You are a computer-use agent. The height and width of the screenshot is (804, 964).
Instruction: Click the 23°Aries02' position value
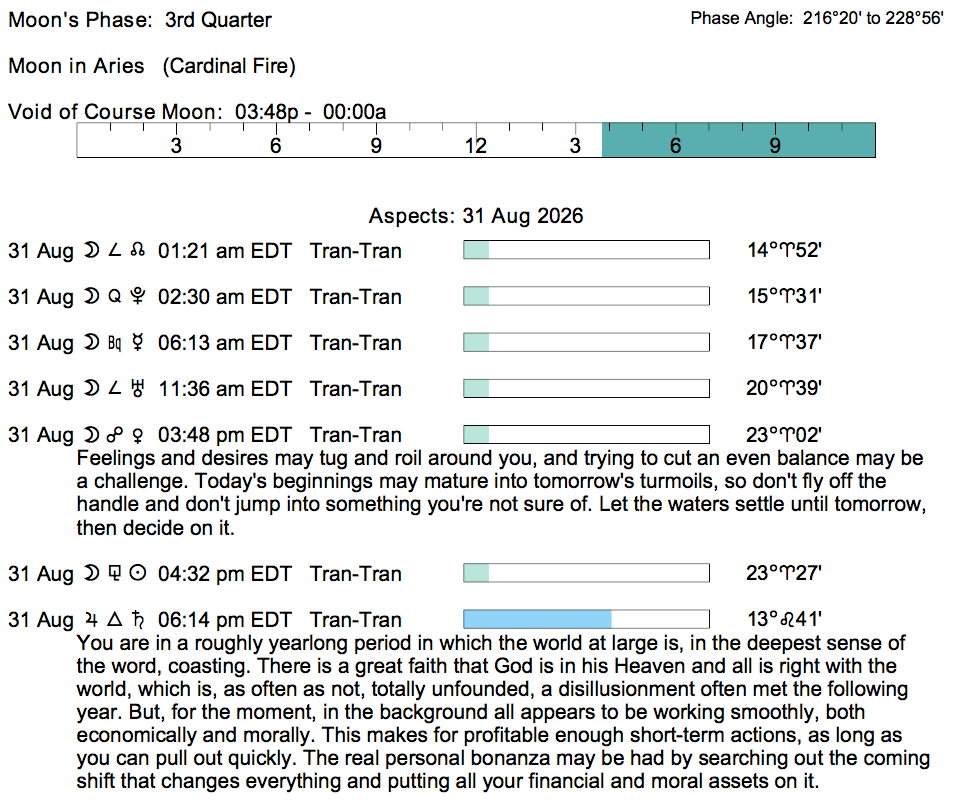(x=784, y=435)
